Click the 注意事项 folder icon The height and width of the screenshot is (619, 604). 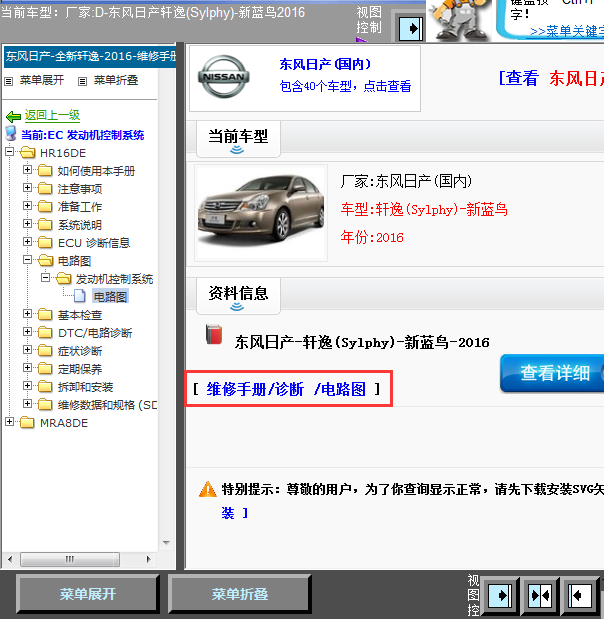(x=45, y=189)
